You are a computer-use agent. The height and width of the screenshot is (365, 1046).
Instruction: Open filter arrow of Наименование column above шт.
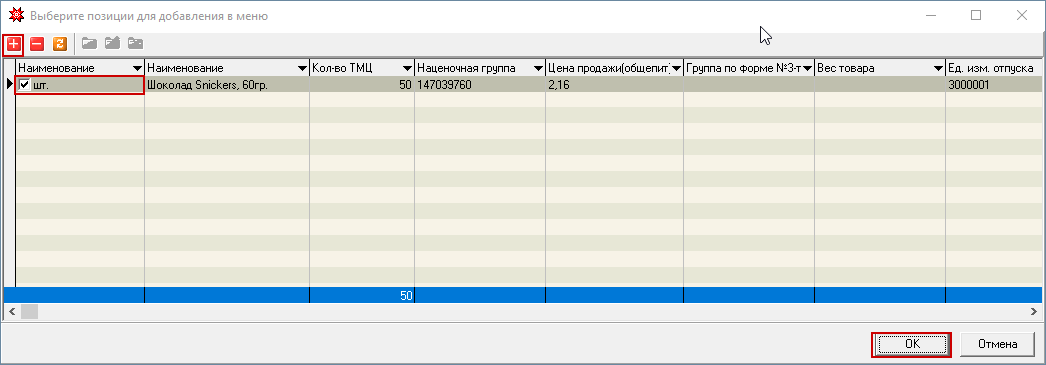[x=137, y=68]
